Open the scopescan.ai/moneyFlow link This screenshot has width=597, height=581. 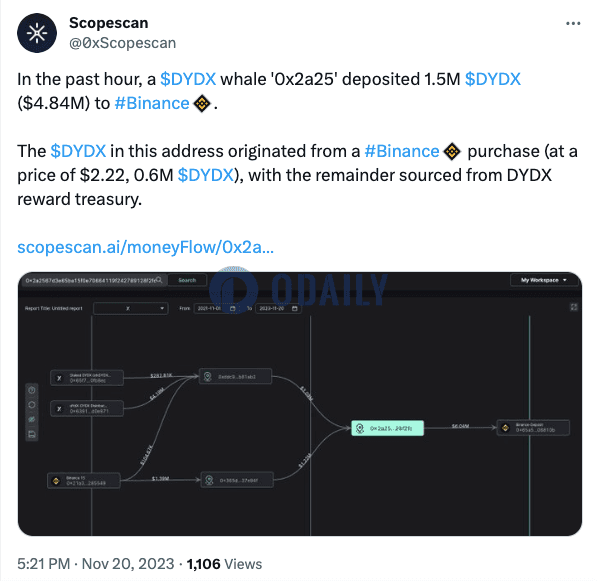coord(145,247)
